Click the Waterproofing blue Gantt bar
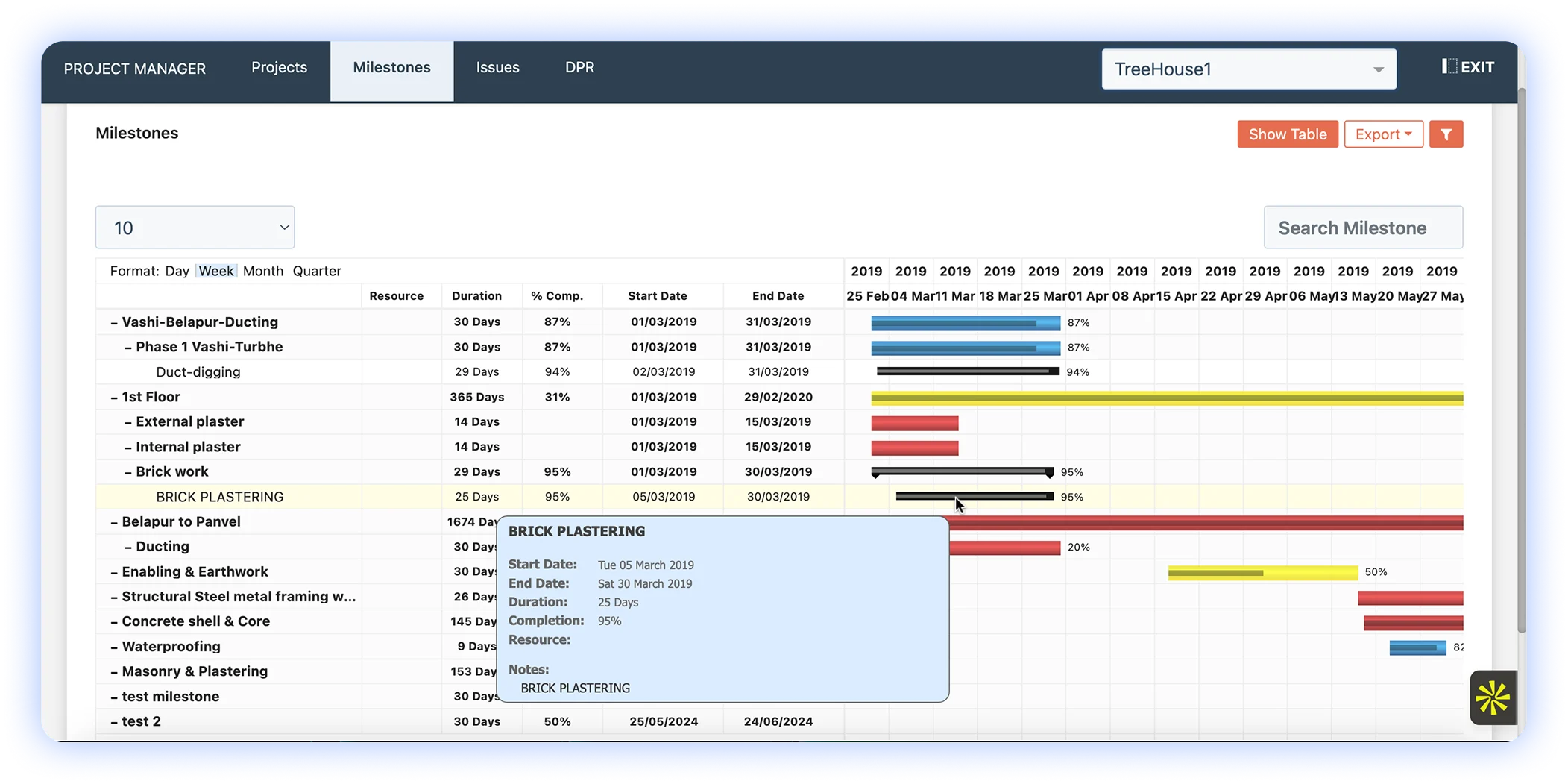The image size is (1568, 784). pos(1417,647)
